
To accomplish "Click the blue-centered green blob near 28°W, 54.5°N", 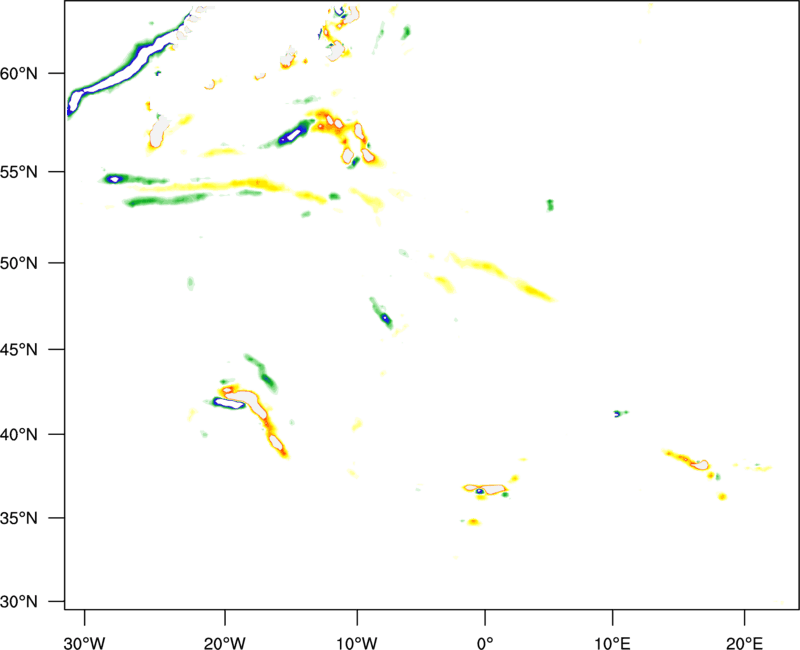I will (x=115, y=179).
